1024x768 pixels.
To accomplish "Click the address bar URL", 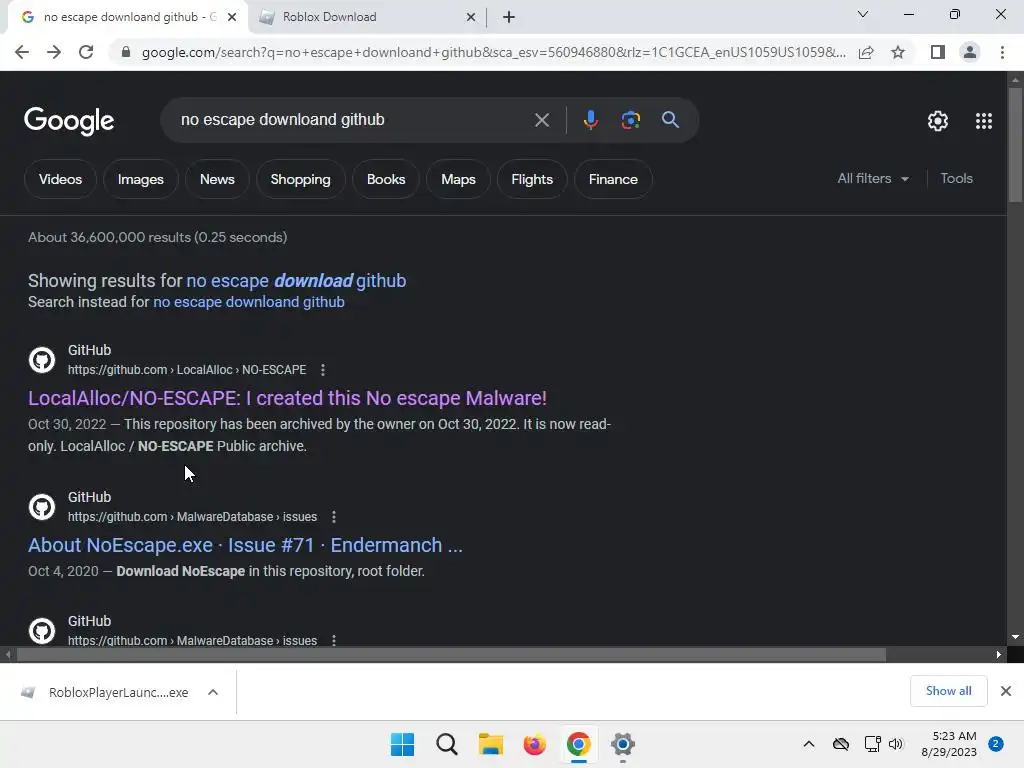I will click(493, 52).
